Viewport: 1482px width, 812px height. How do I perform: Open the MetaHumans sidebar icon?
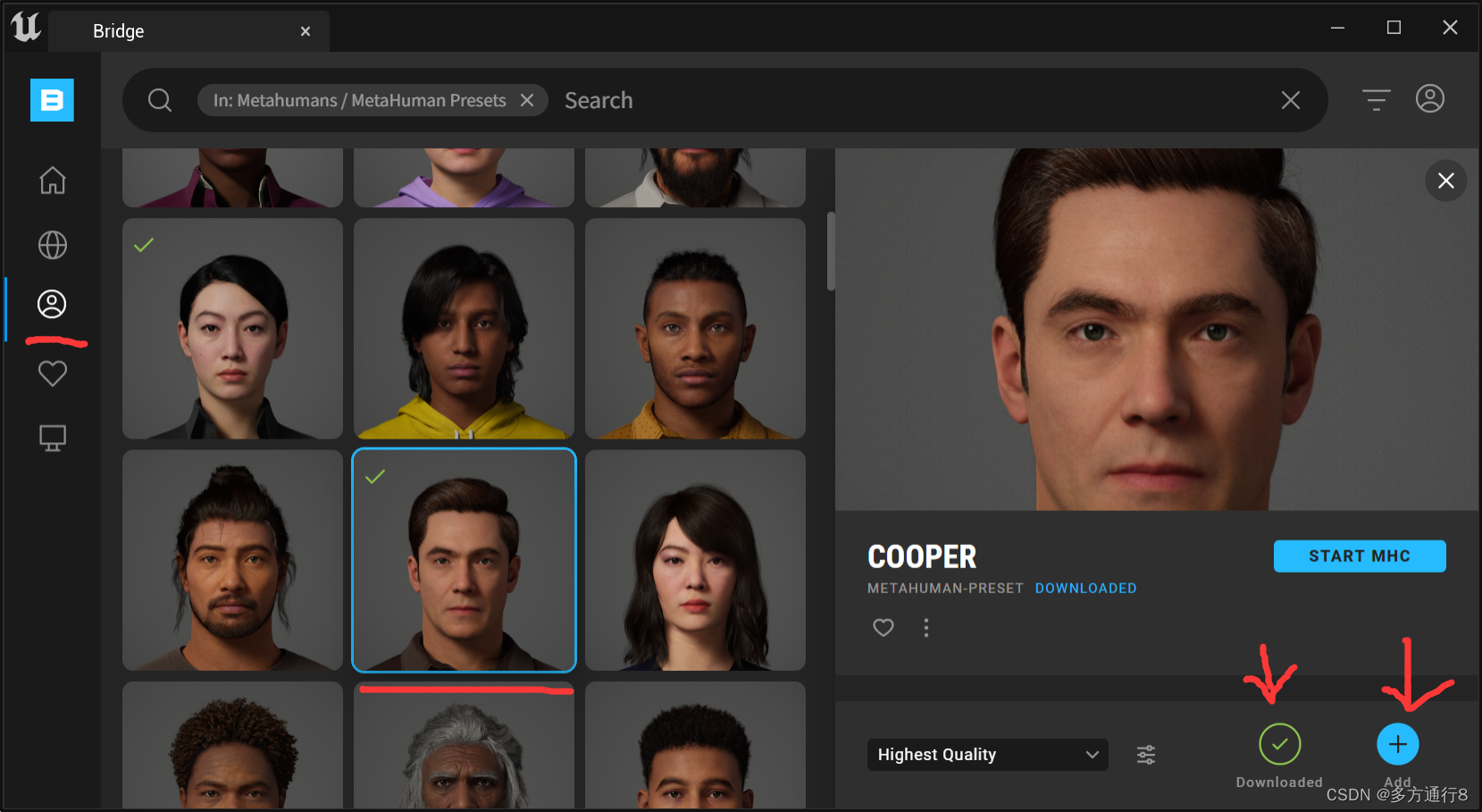(x=52, y=305)
